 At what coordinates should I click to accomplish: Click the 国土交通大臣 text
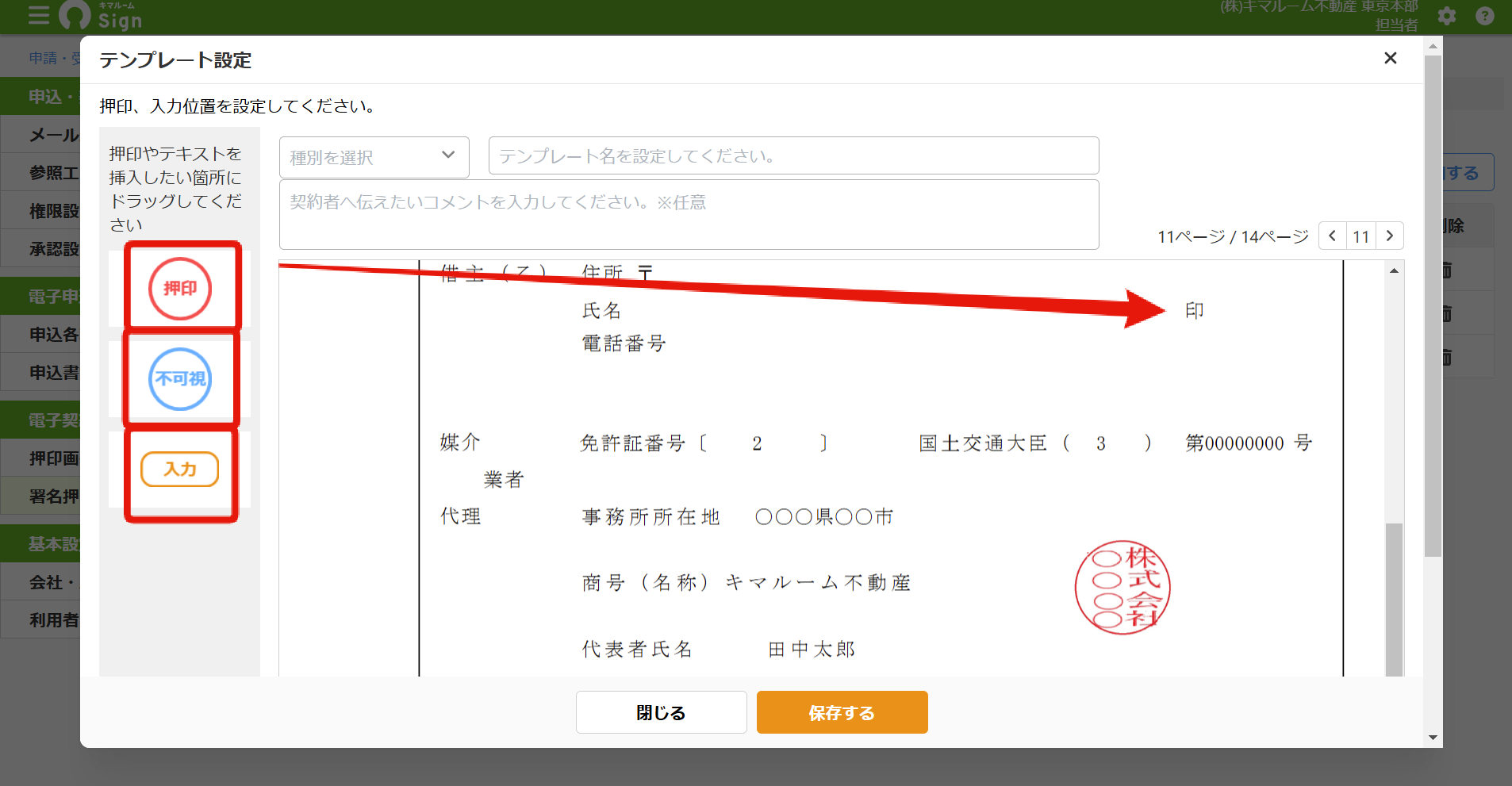(x=983, y=443)
